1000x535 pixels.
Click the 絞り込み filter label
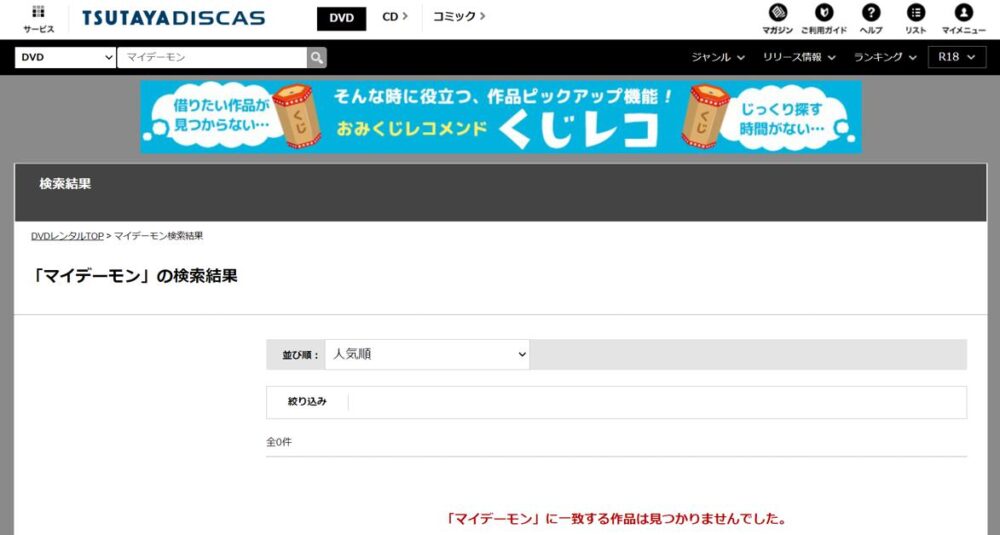tap(307, 402)
